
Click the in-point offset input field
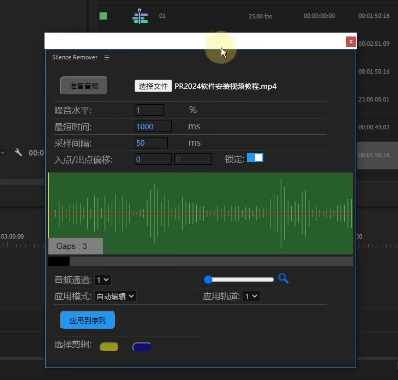click(153, 159)
